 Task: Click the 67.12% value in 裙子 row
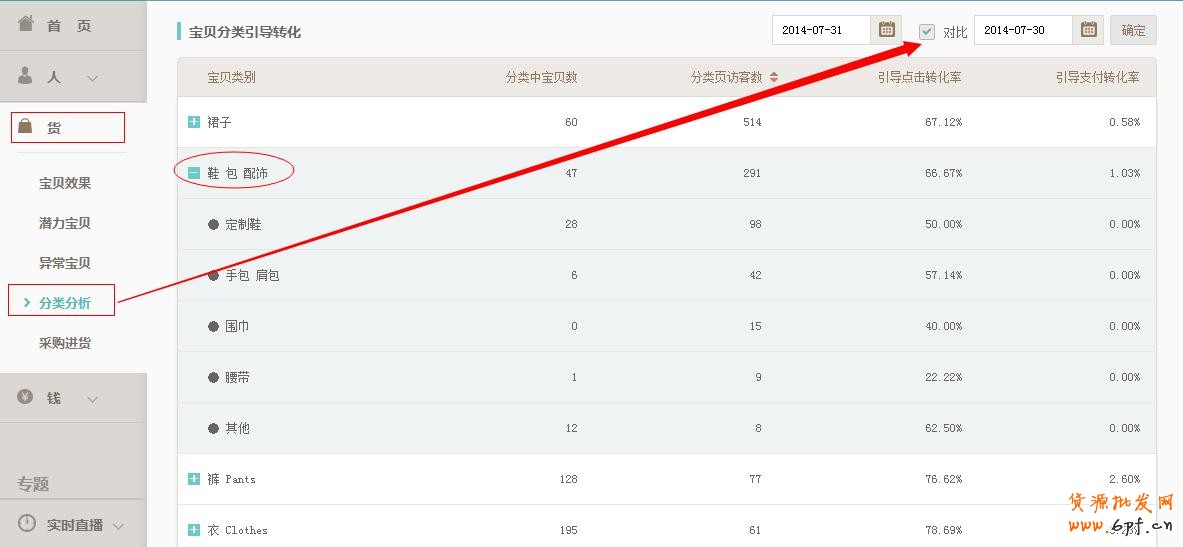pyautogui.click(x=943, y=122)
